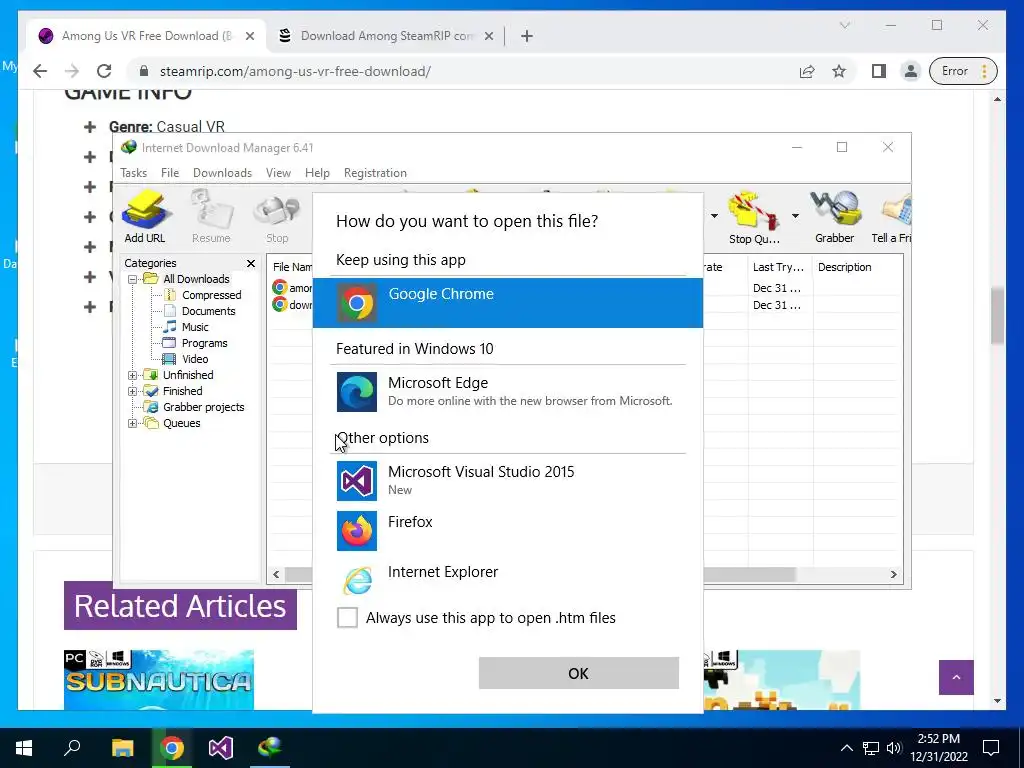Select Google Chrome in the open-with list

click(507, 303)
